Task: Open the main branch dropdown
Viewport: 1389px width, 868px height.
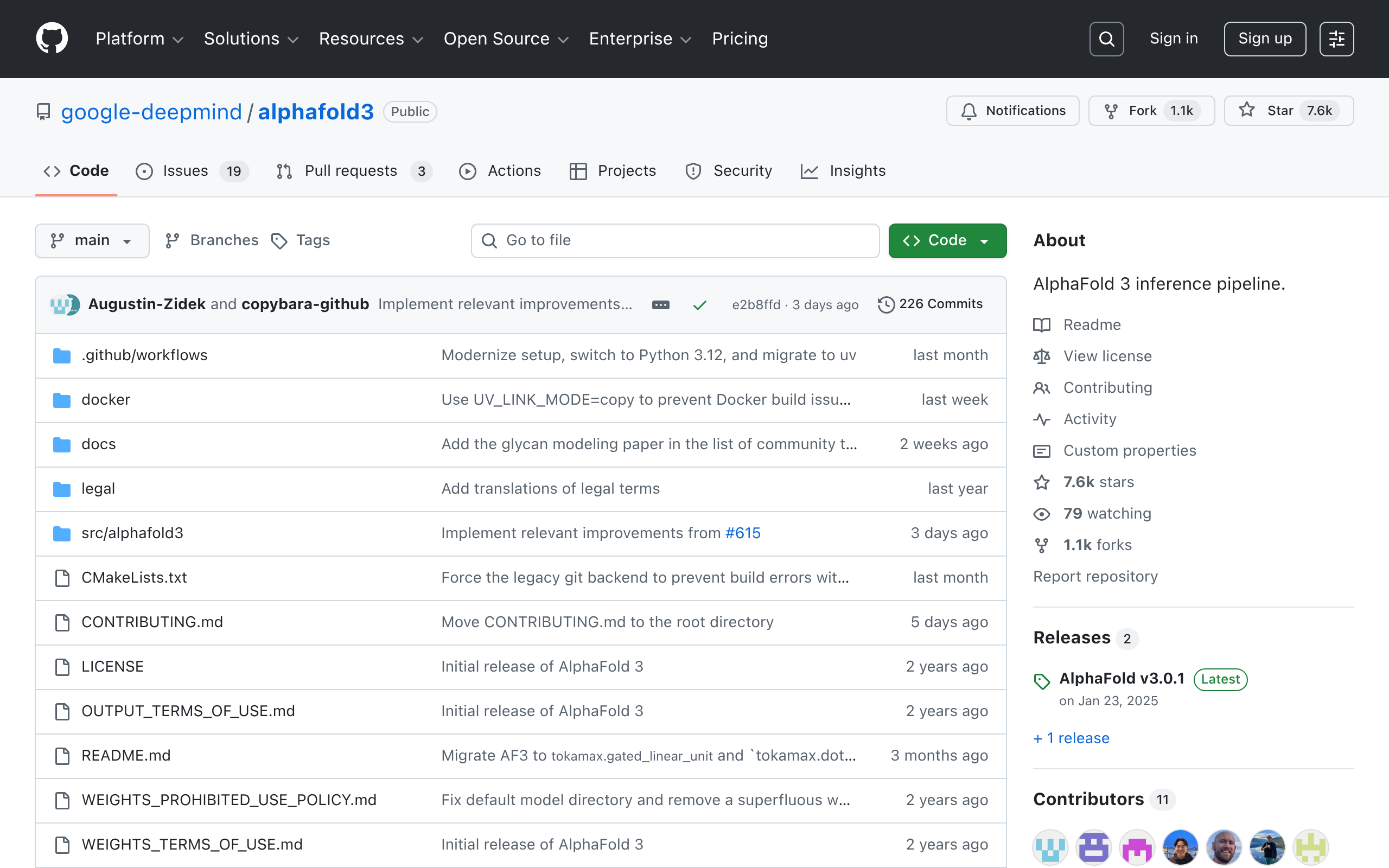Action: (92, 240)
